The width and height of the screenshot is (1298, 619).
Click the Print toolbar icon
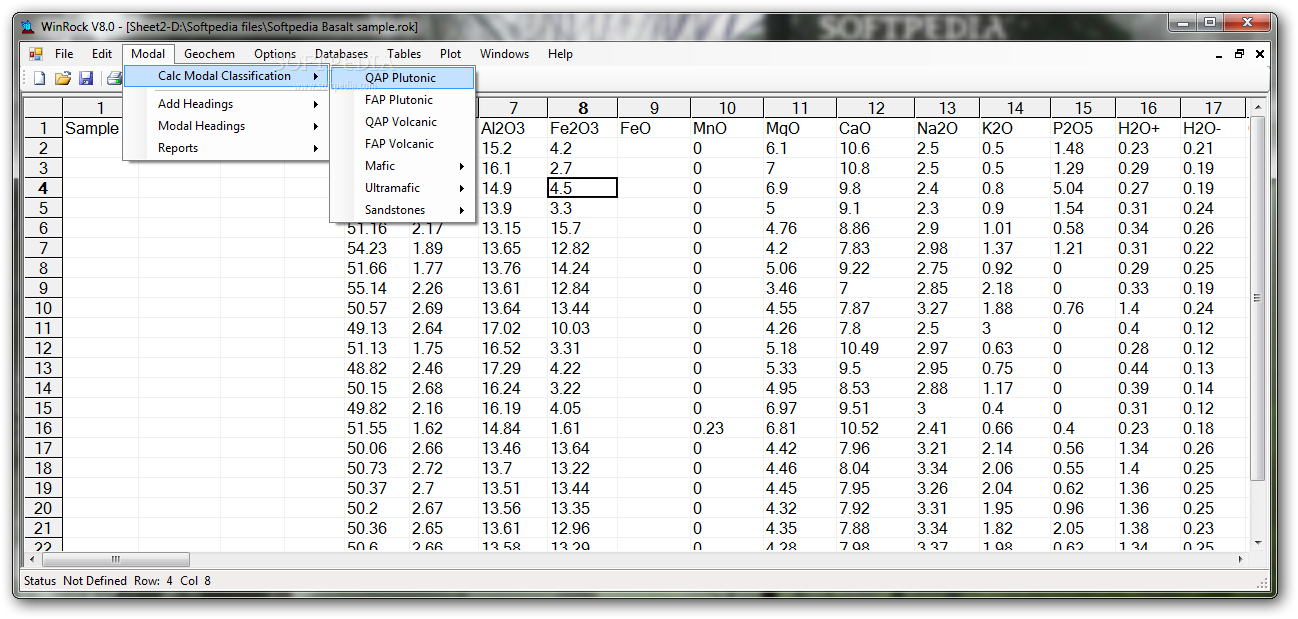[113, 77]
